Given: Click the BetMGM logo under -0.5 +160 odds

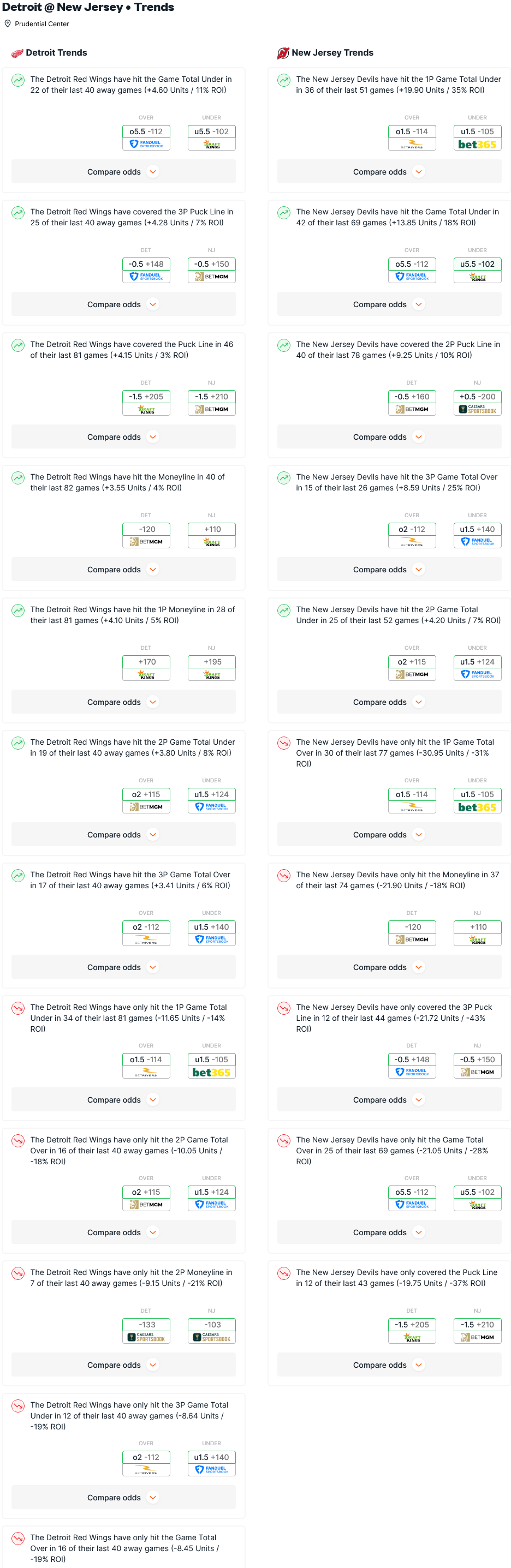Looking at the screenshot, I should coord(412,410).
